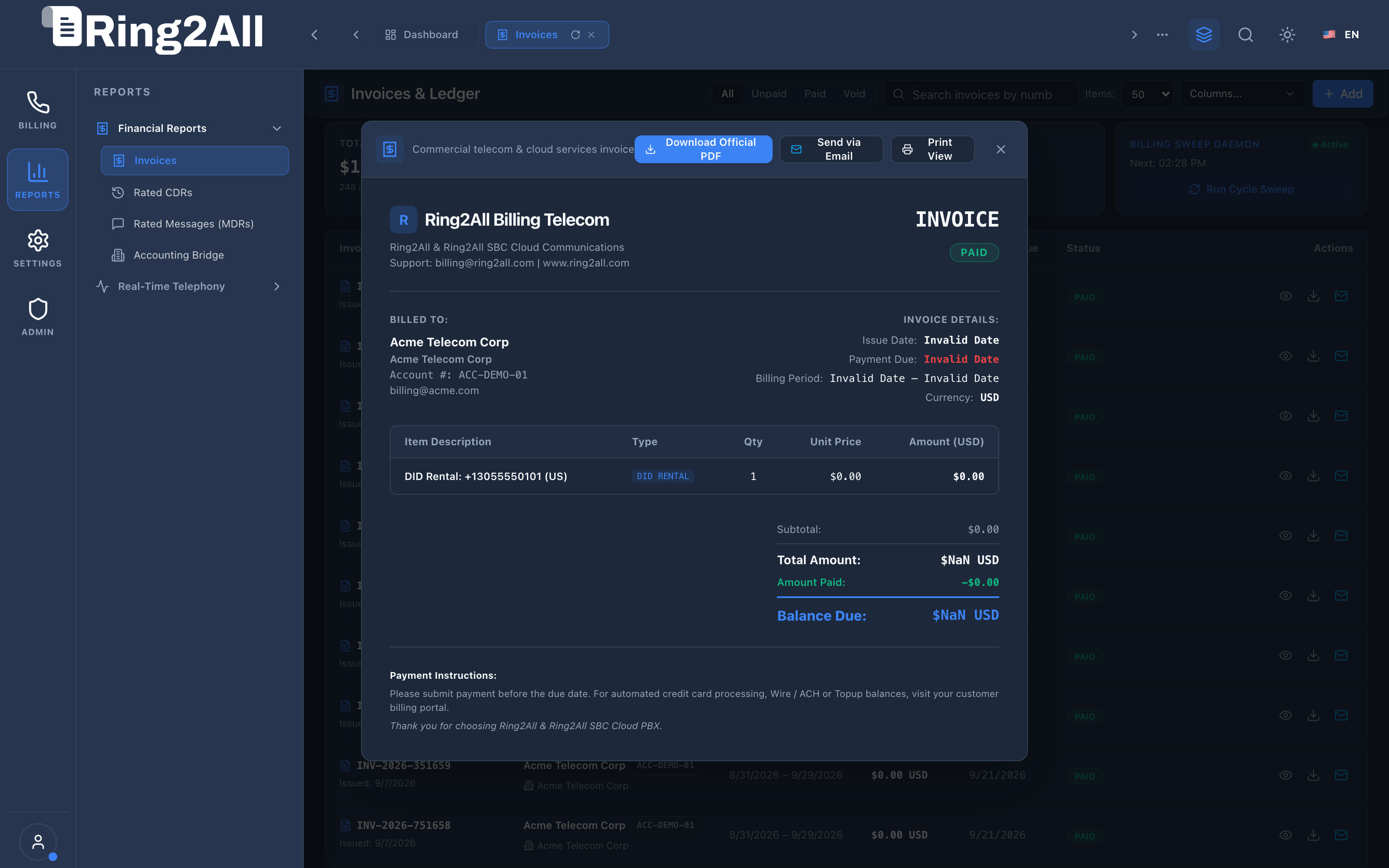Click the layers stack icon in top bar

[x=1204, y=34]
